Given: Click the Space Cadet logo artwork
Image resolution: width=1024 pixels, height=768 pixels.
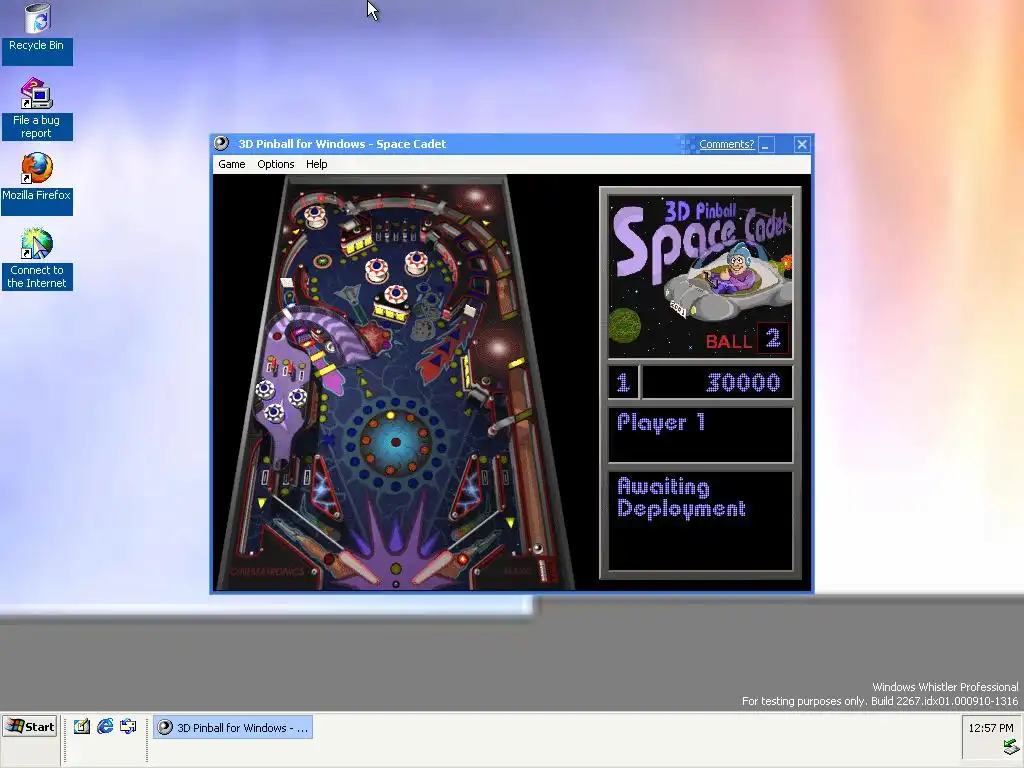Looking at the screenshot, I should point(700,276).
